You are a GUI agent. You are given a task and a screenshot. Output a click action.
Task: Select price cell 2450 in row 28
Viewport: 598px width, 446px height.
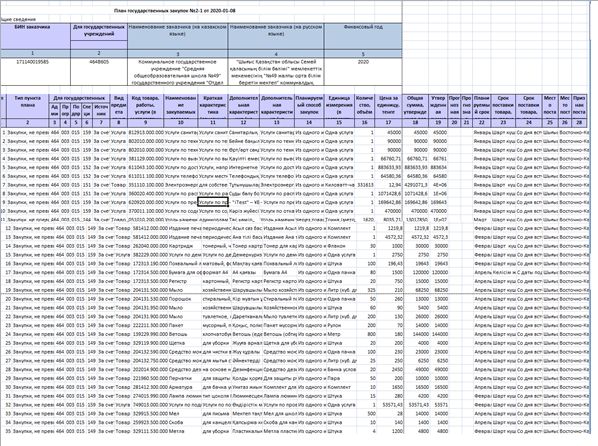point(390,369)
